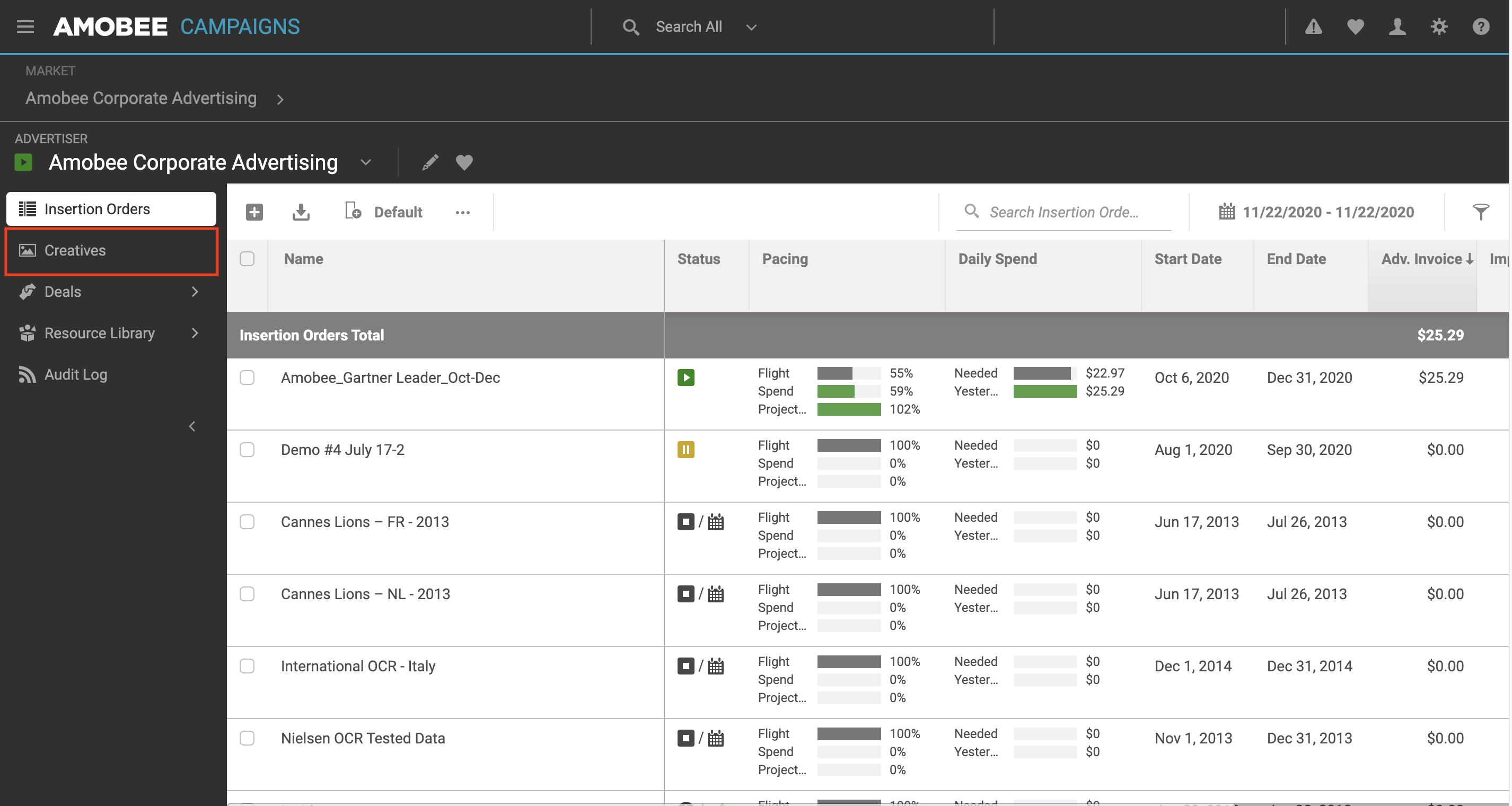Viewport: 1512px width, 806px height.
Task: Open the help question mark icon
Action: (x=1480, y=27)
